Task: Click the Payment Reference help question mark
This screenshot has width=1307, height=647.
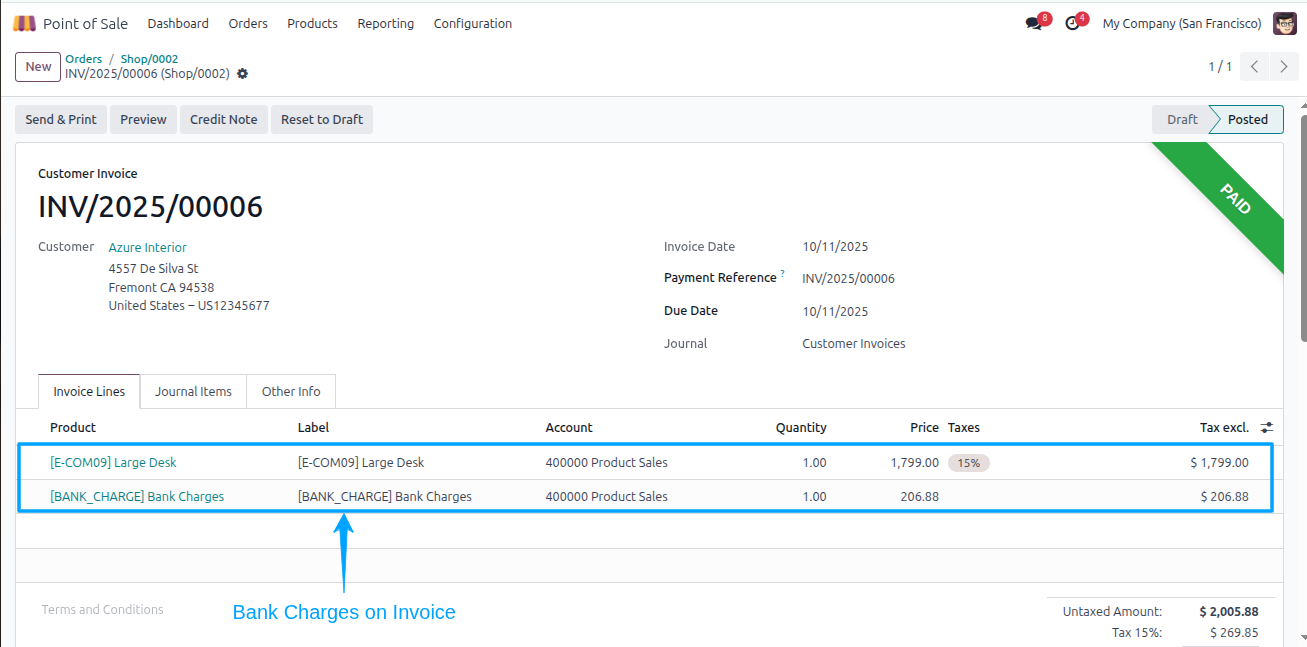Action: click(782, 274)
